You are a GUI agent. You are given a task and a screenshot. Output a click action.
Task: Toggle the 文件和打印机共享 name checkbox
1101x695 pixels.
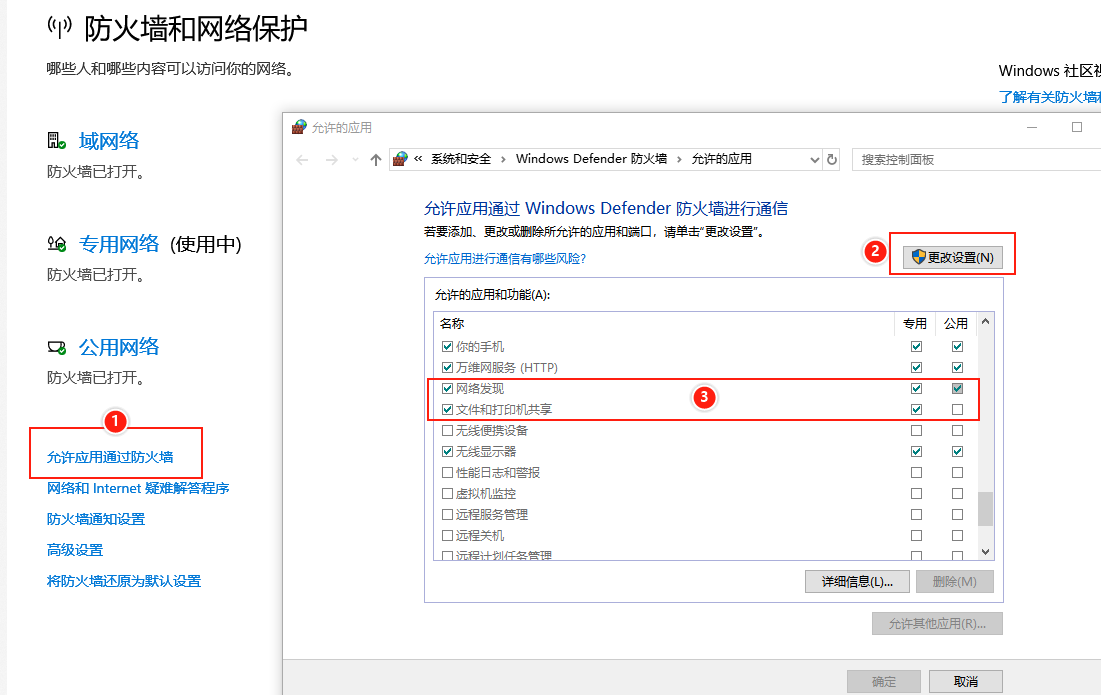click(x=447, y=410)
